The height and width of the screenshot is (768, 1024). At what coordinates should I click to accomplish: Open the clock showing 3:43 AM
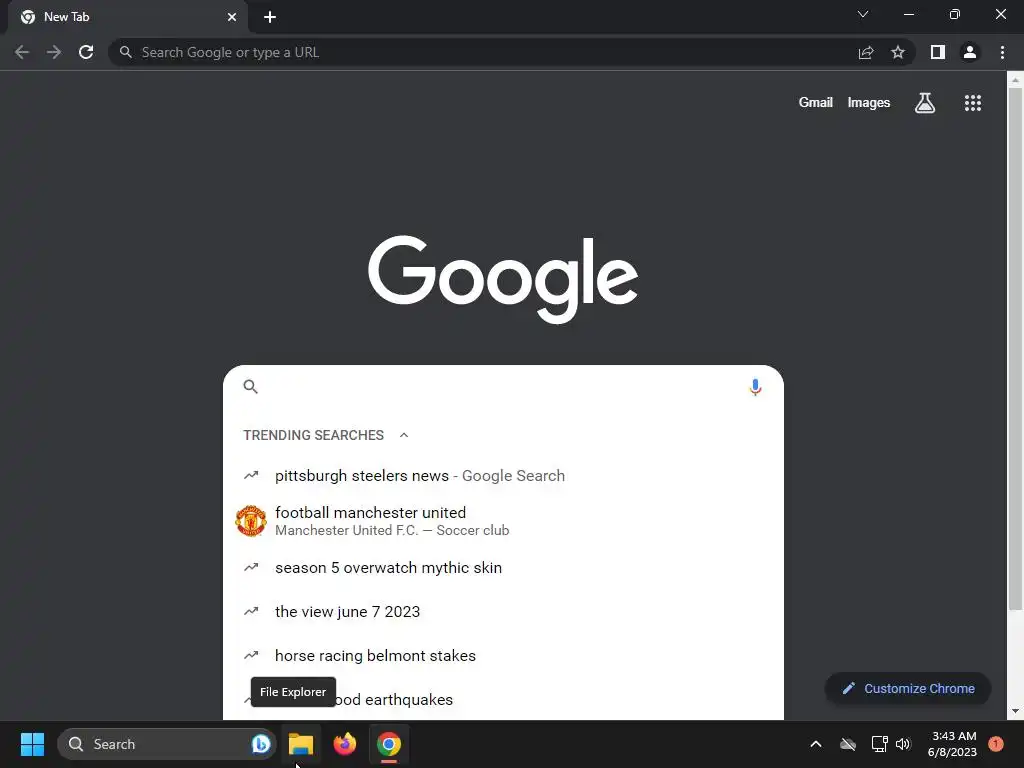pos(952,744)
